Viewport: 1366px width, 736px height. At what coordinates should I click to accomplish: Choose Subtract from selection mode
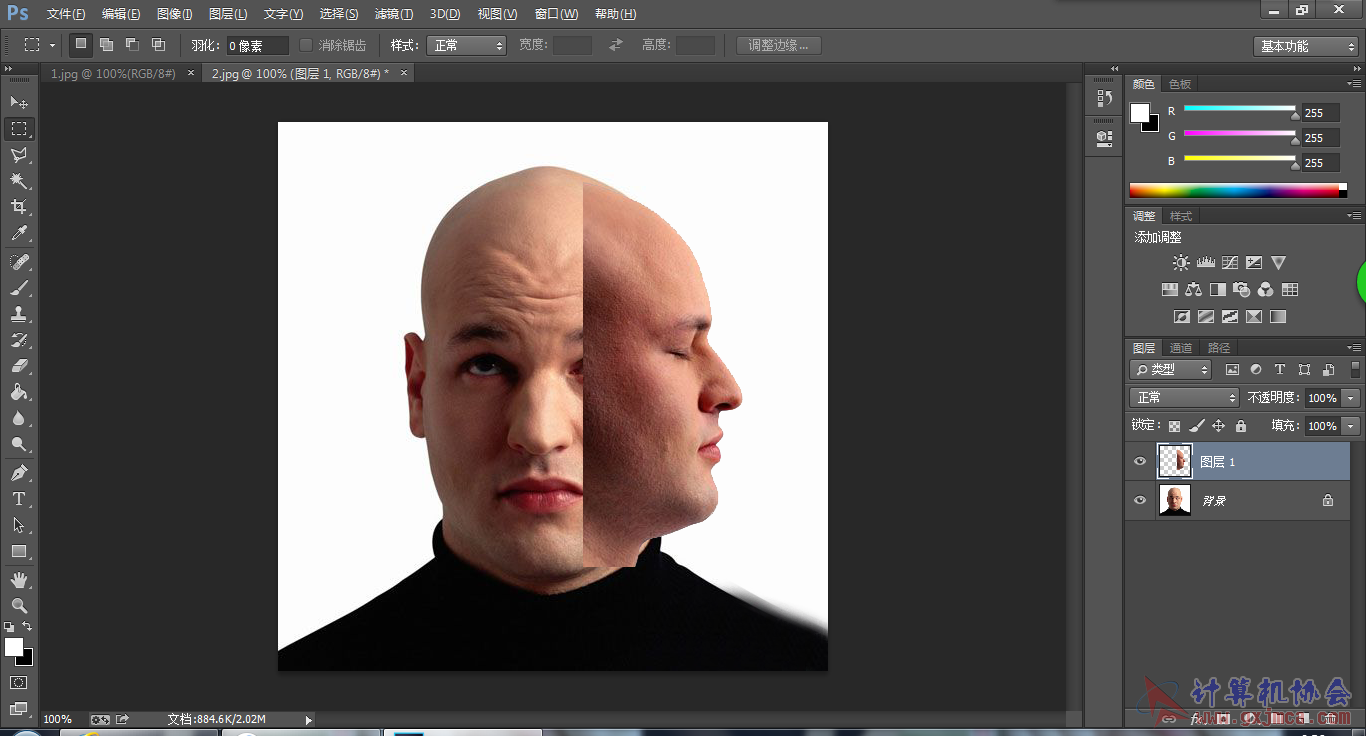click(132, 45)
